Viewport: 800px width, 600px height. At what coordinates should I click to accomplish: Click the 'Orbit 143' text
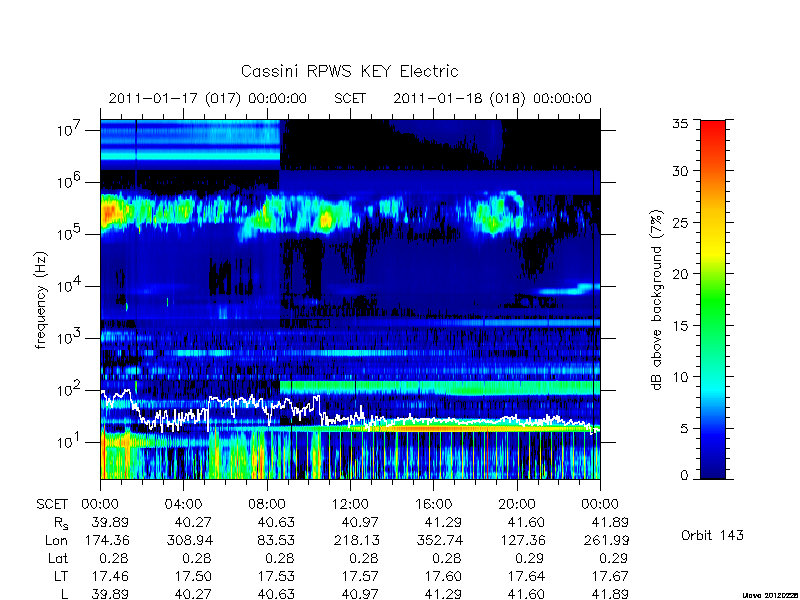point(712,535)
